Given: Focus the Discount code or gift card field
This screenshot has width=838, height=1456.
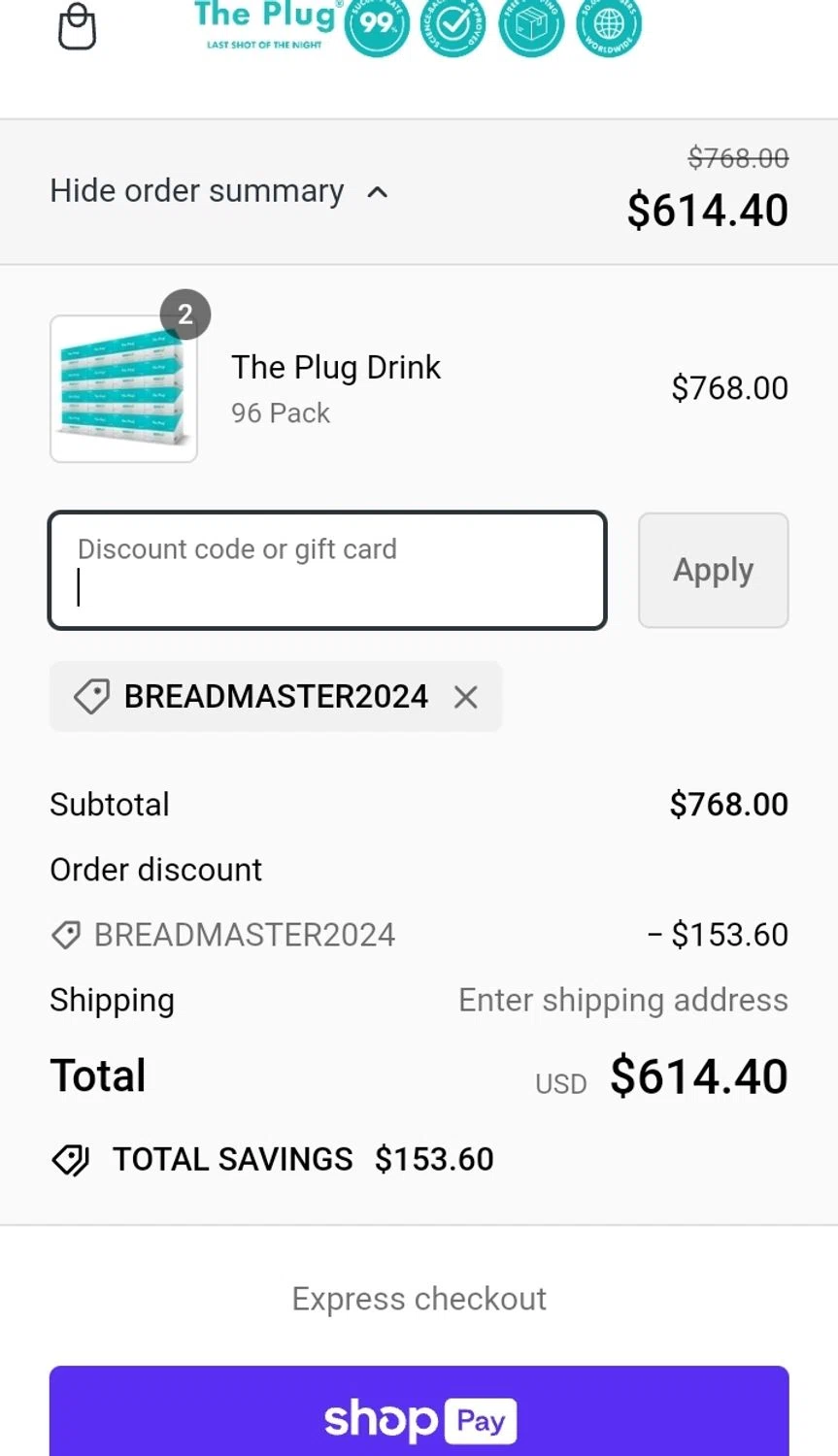Looking at the screenshot, I should [327, 571].
